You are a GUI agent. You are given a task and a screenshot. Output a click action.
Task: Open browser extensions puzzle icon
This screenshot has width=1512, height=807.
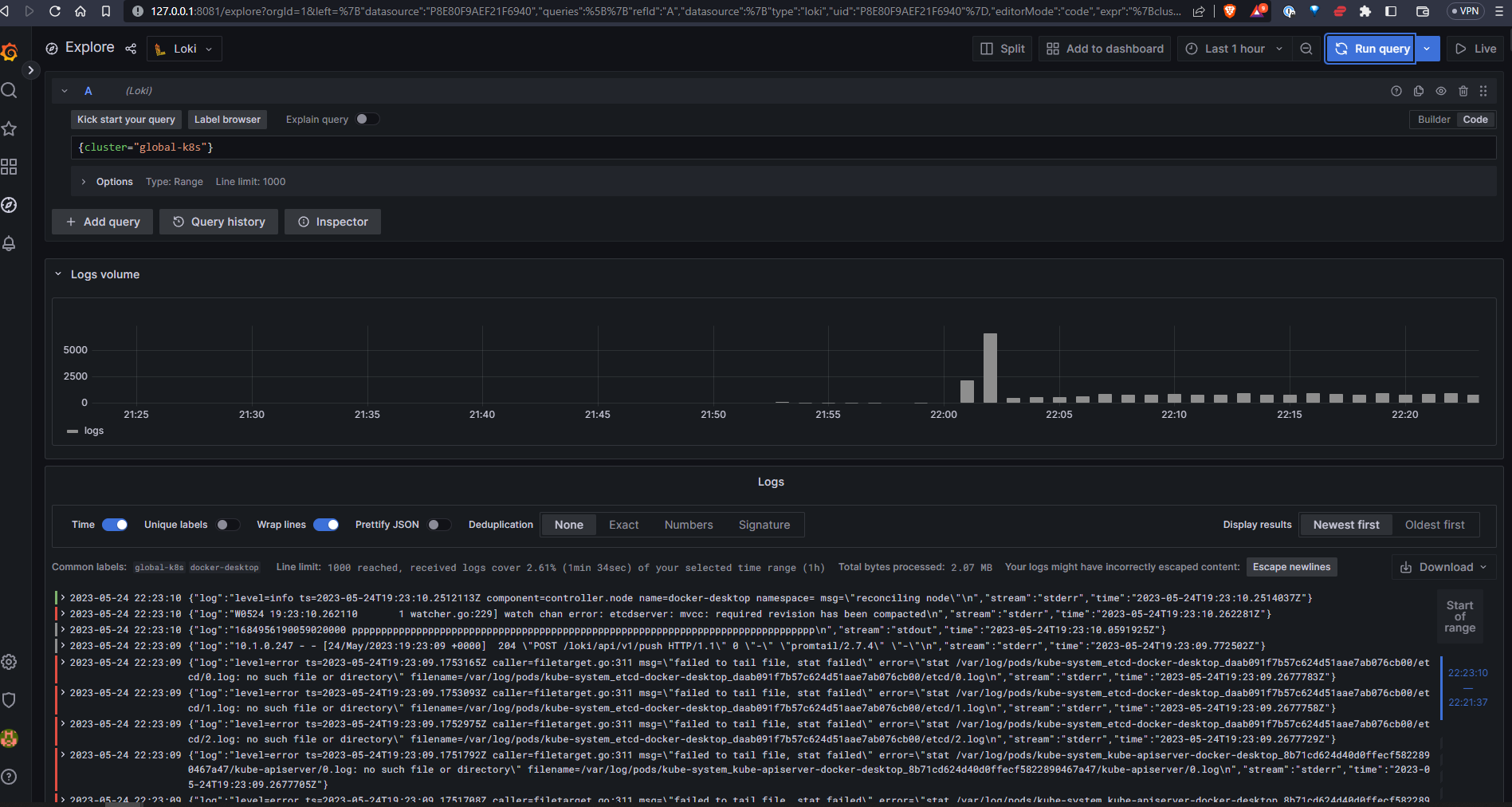(1365, 11)
